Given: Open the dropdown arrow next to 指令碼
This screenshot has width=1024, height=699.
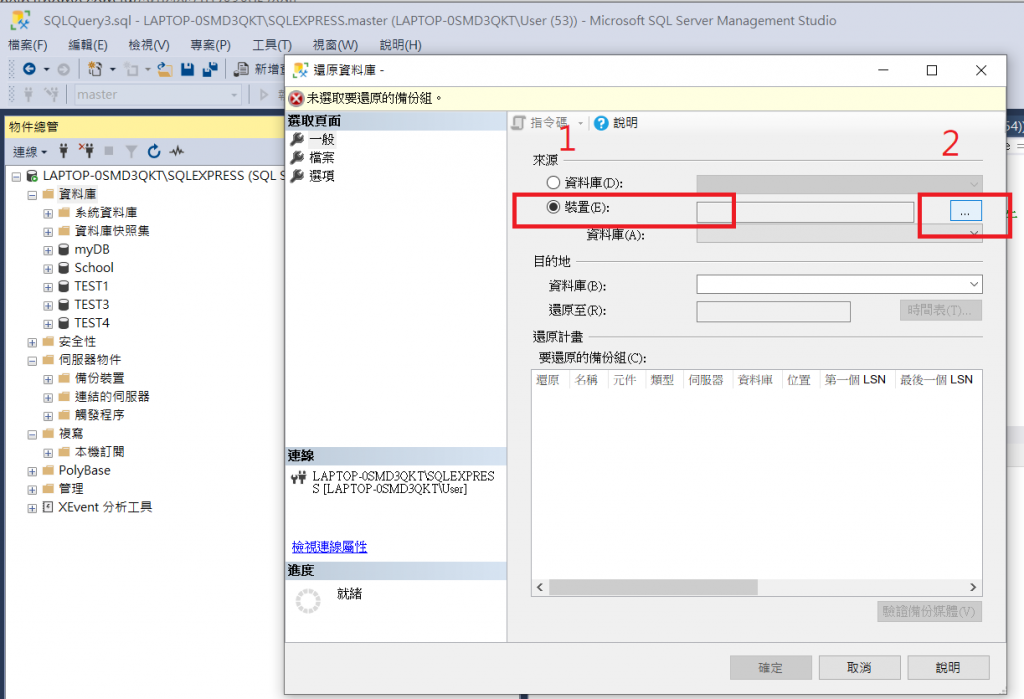Looking at the screenshot, I should 581,123.
